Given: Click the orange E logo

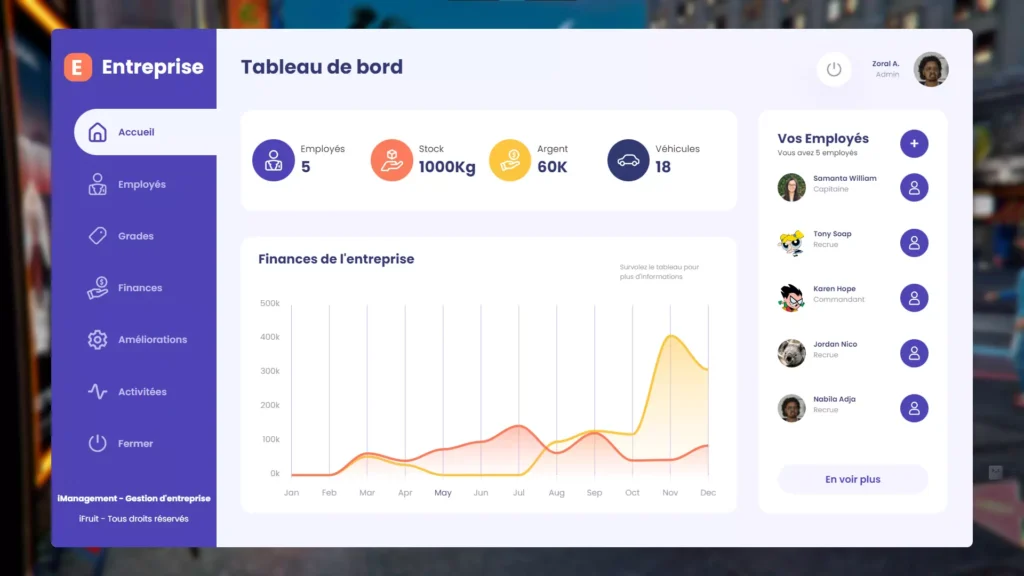Looking at the screenshot, I should 78,68.
